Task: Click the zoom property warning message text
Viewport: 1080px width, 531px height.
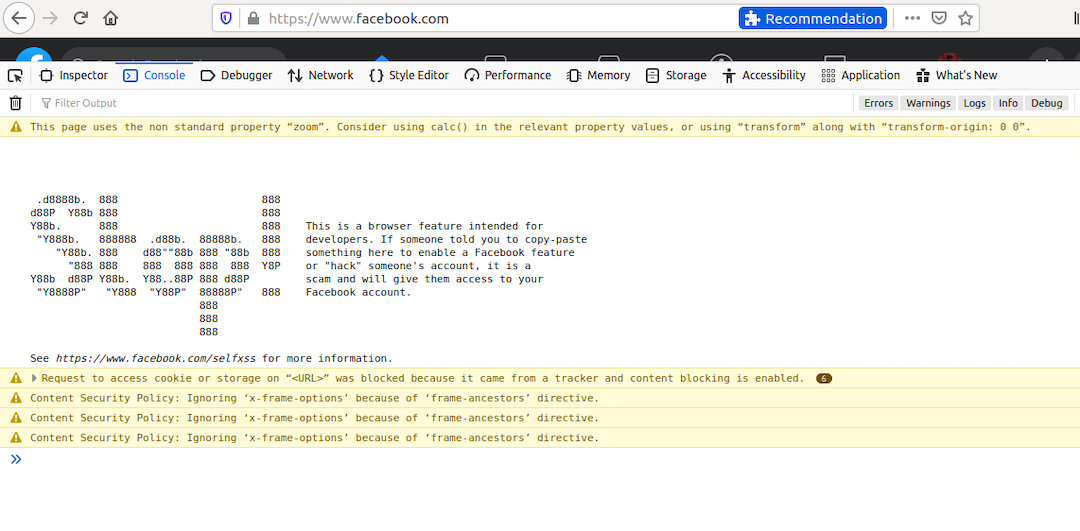Action: pos(530,127)
